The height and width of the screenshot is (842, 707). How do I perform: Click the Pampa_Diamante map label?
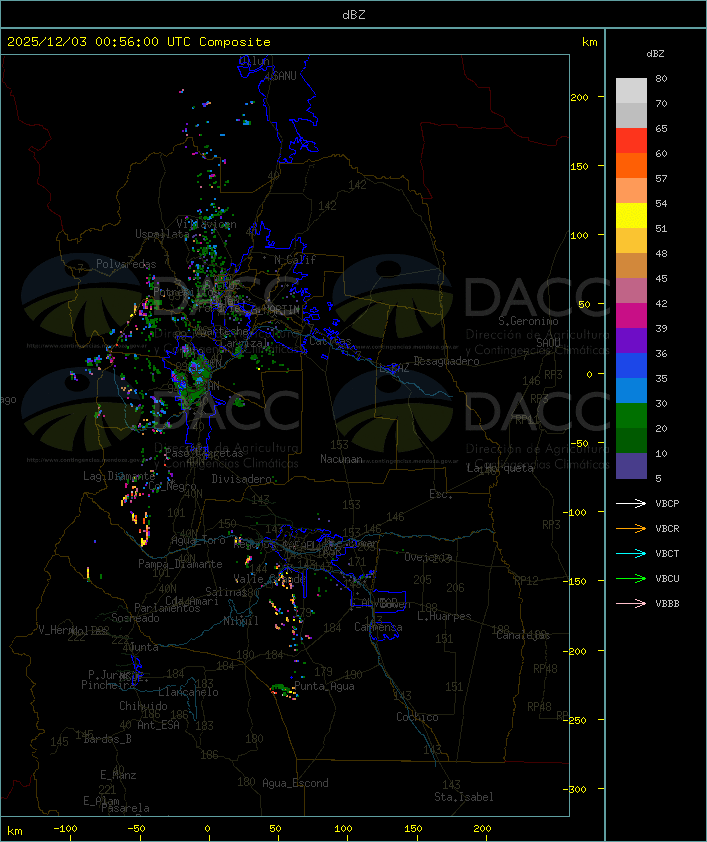point(180,564)
